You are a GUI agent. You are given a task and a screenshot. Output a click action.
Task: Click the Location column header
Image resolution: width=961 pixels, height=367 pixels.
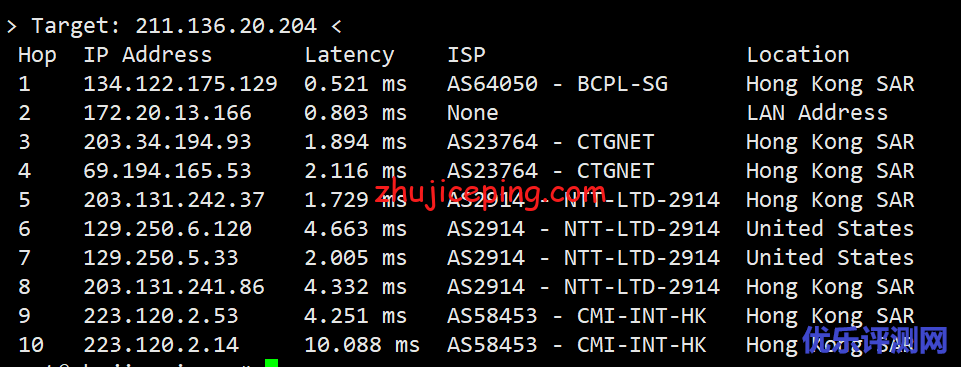[x=798, y=55]
